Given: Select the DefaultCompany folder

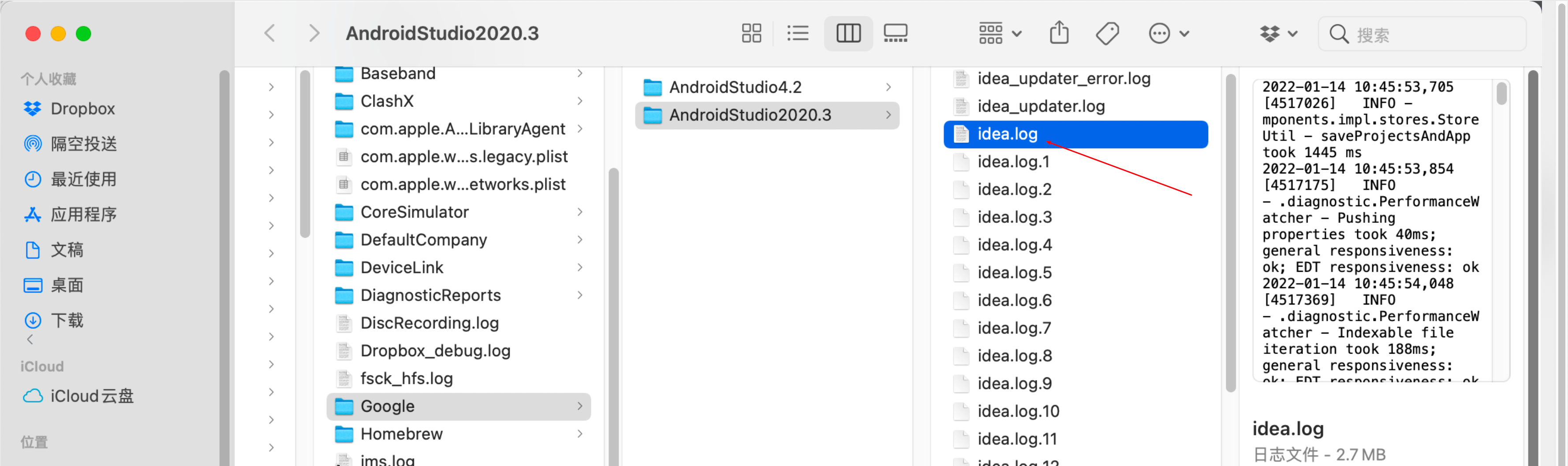Looking at the screenshot, I should 459,239.
